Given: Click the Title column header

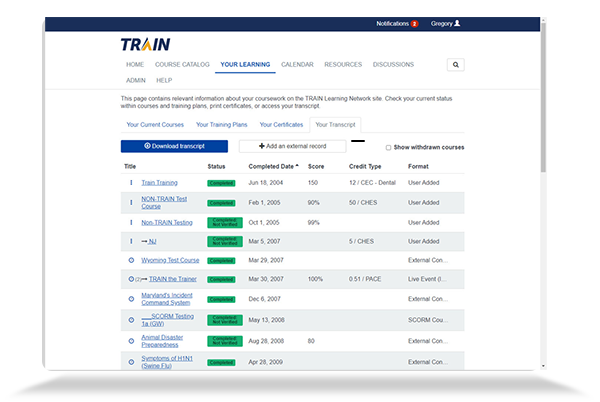Looking at the screenshot, I should (x=130, y=166).
